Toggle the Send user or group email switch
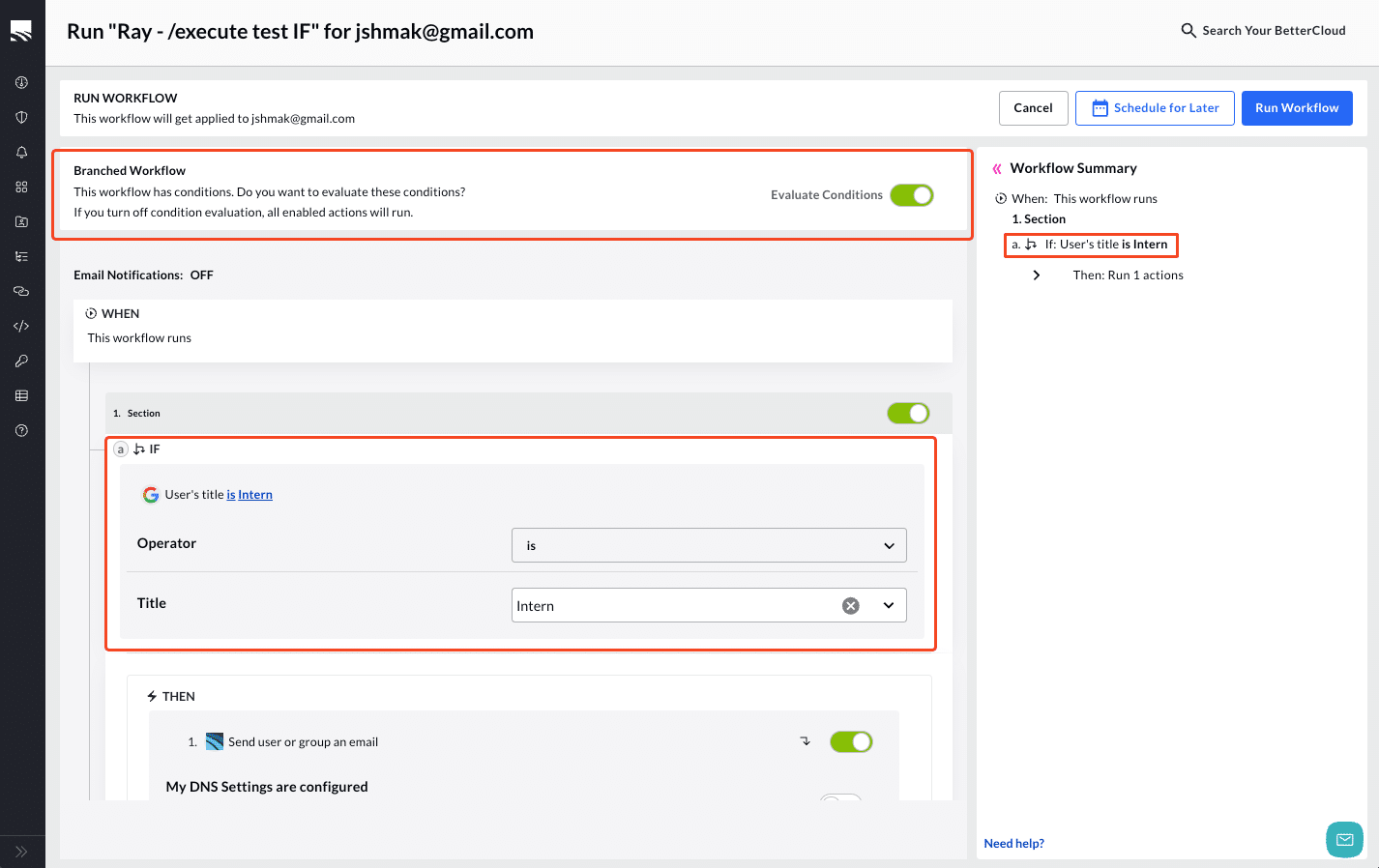The height and width of the screenshot is (868, 1379). point(851,742)
